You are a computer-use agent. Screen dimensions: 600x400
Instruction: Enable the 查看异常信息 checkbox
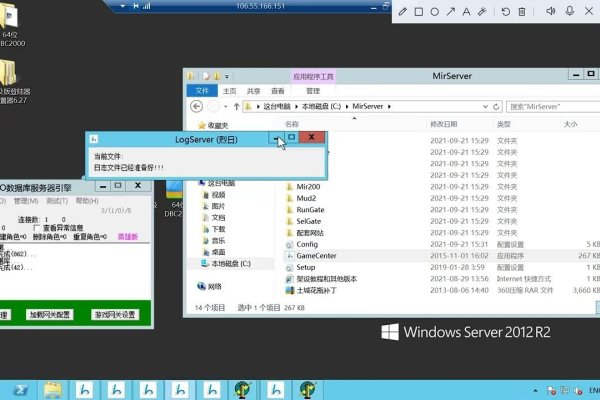(37, 227)
